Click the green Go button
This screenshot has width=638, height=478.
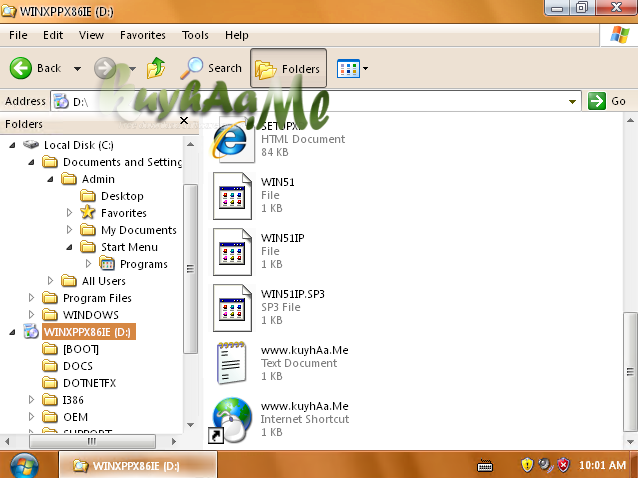click(597, 101)
